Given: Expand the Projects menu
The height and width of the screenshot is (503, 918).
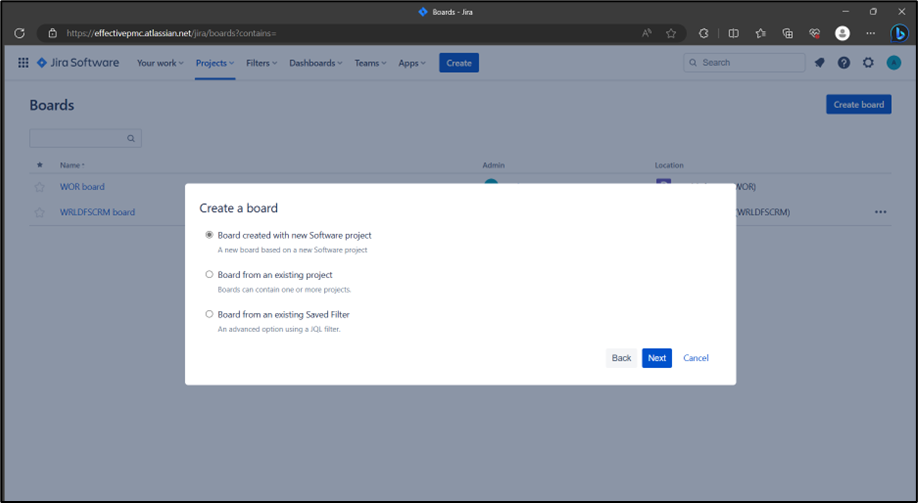Looking at the screenshot, I should click(215, 63).
